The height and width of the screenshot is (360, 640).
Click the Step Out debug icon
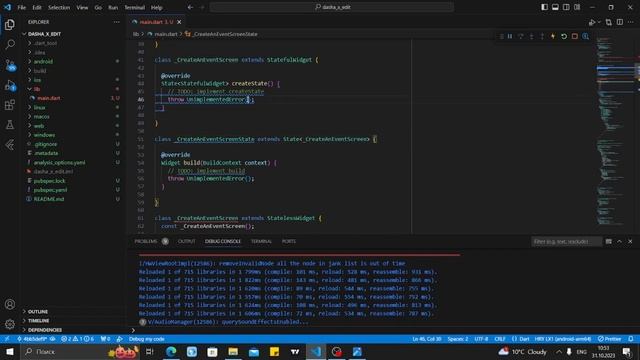(x=542, y=36)
